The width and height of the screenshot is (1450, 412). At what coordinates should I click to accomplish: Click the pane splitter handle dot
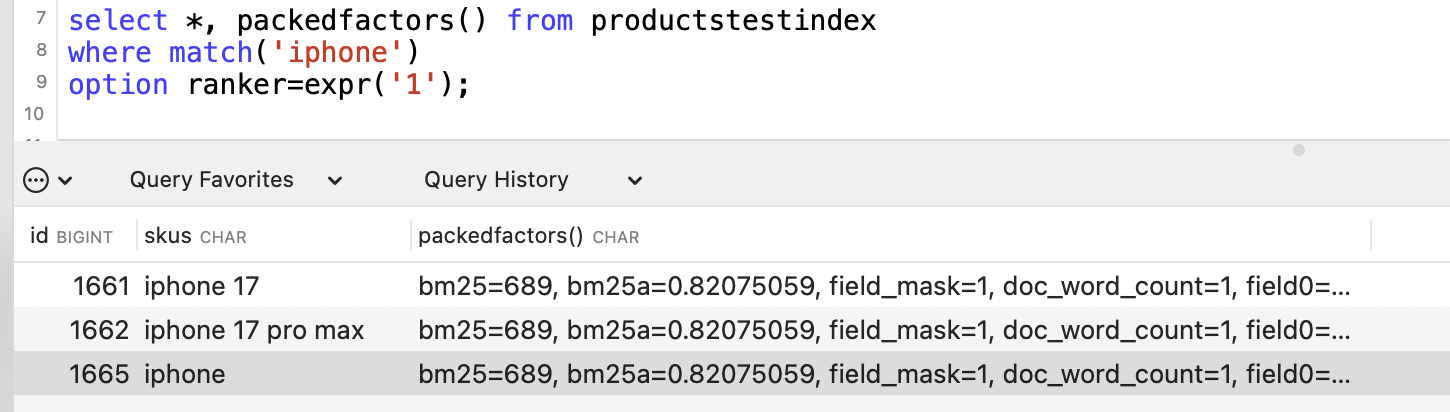click(1299, 150)
